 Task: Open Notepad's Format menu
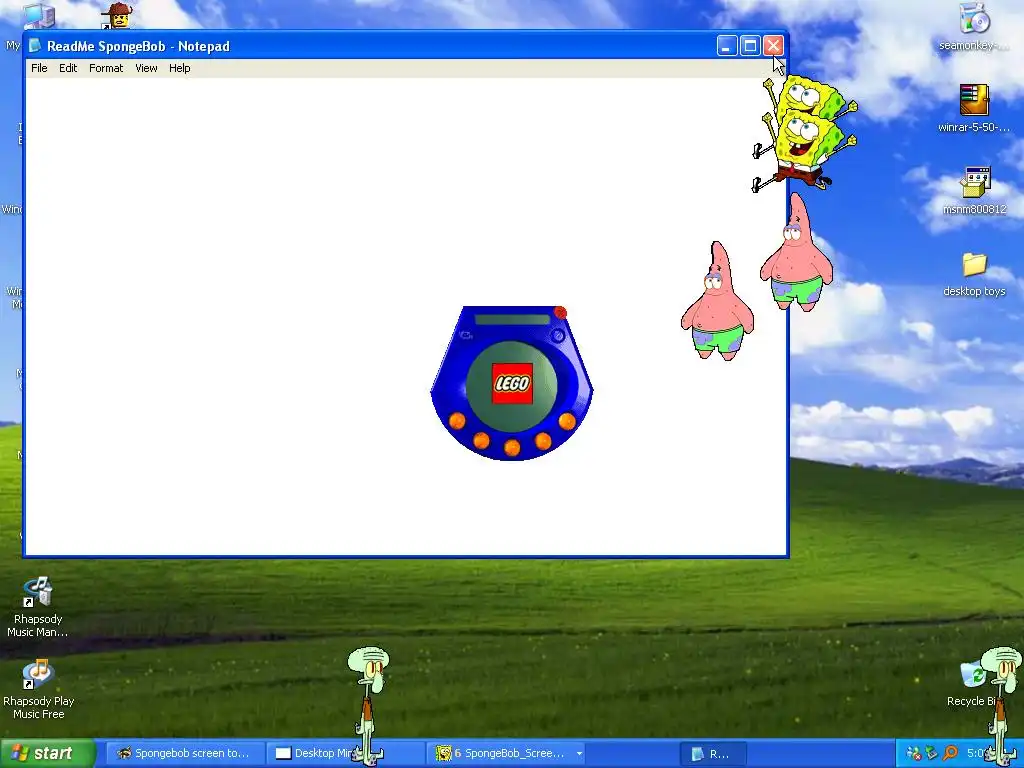(106, 68)
